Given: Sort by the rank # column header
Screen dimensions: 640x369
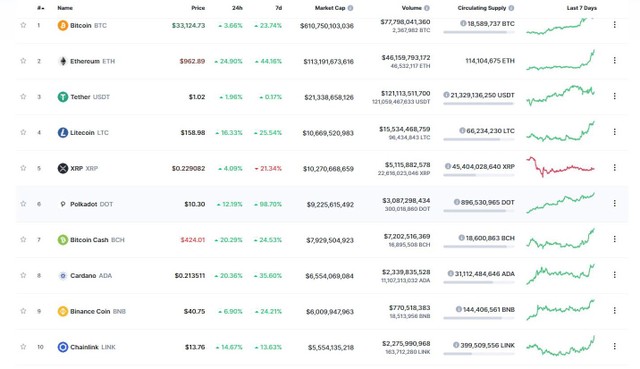Looking at the screenshot, I should 40,8.
